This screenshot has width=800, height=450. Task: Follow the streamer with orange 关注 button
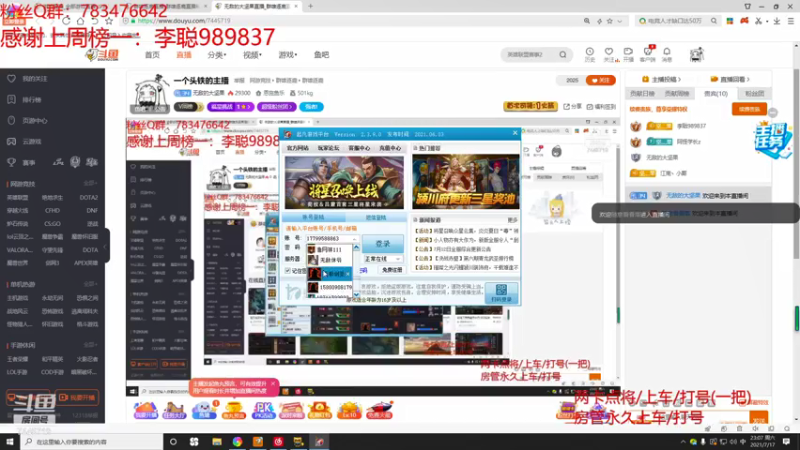click(x=601, y=80)
